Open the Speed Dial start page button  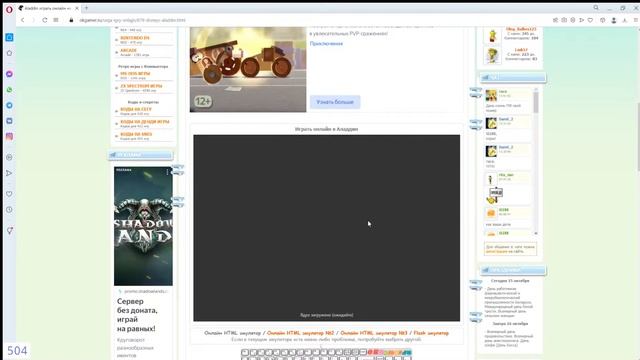point(56,20)
